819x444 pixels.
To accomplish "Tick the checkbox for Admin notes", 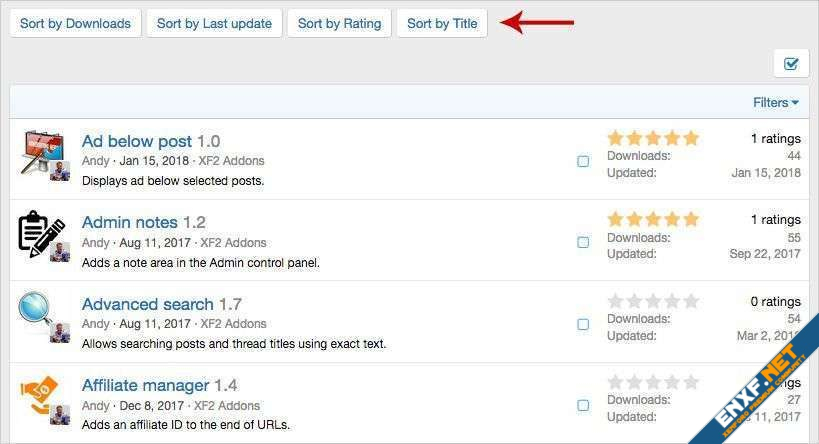I will tap(583, 242).
